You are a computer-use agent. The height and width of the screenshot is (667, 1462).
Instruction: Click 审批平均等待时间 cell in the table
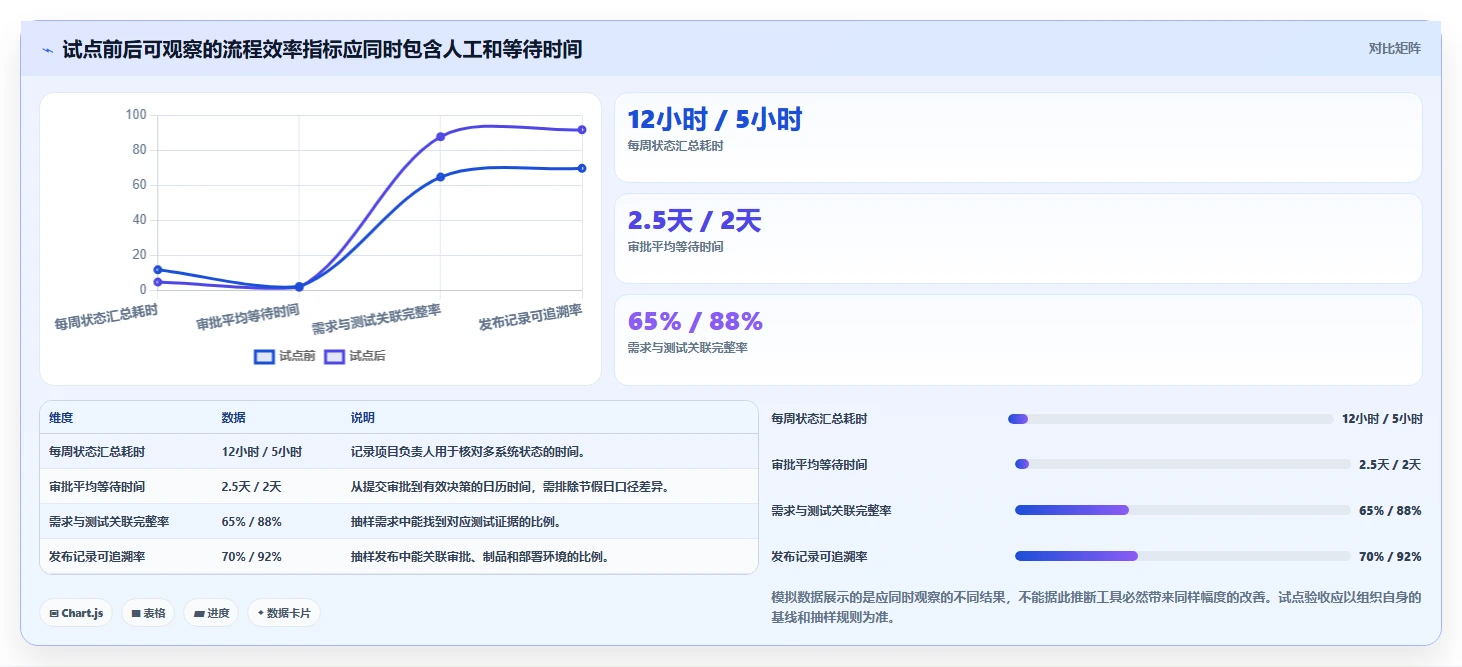96,487
